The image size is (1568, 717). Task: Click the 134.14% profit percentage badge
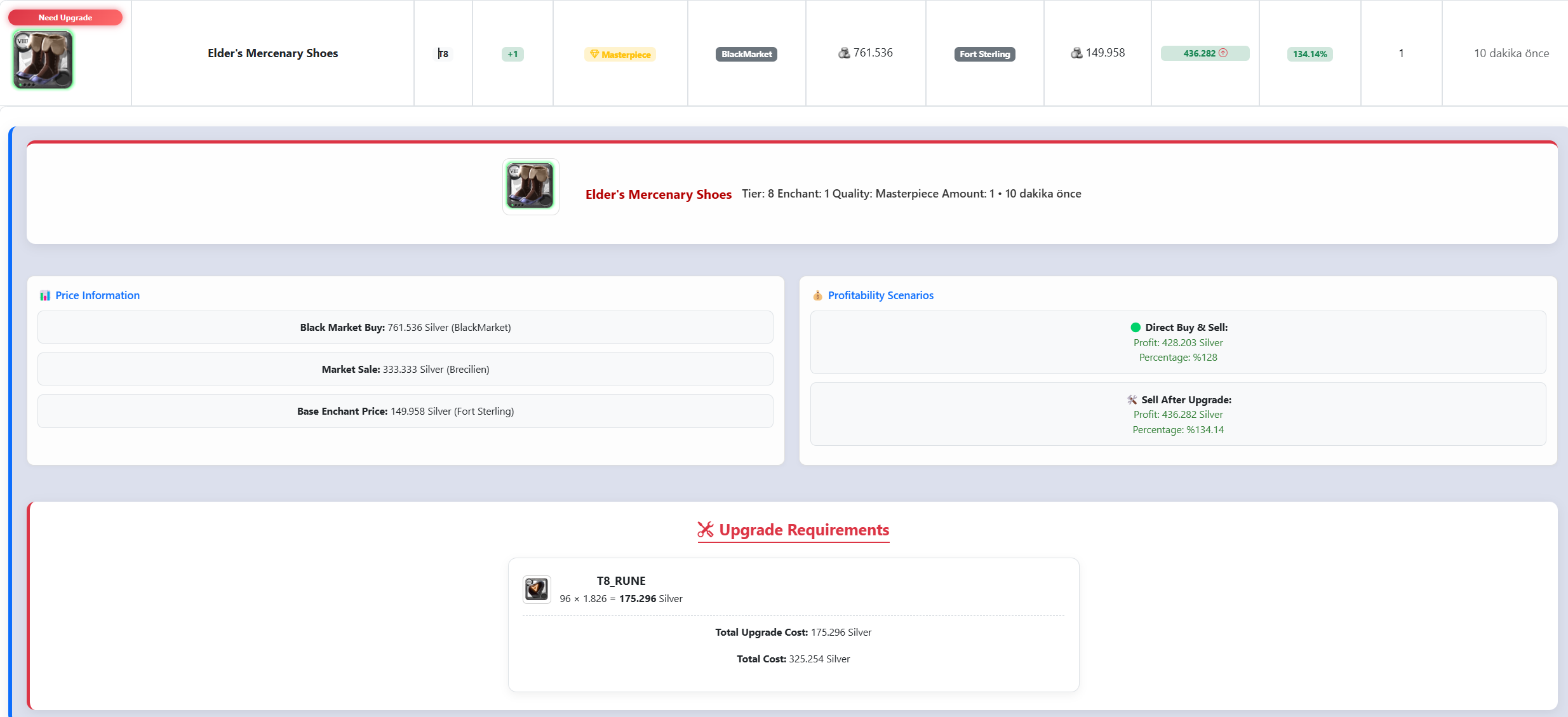point(1310,55)
